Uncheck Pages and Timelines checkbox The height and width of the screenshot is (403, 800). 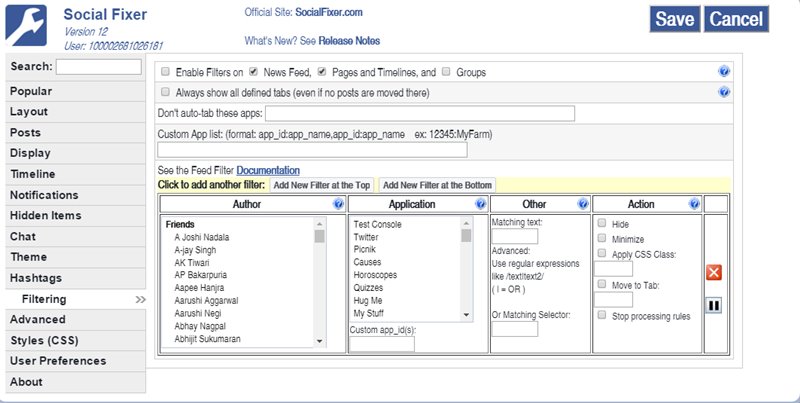click(321, 71)
